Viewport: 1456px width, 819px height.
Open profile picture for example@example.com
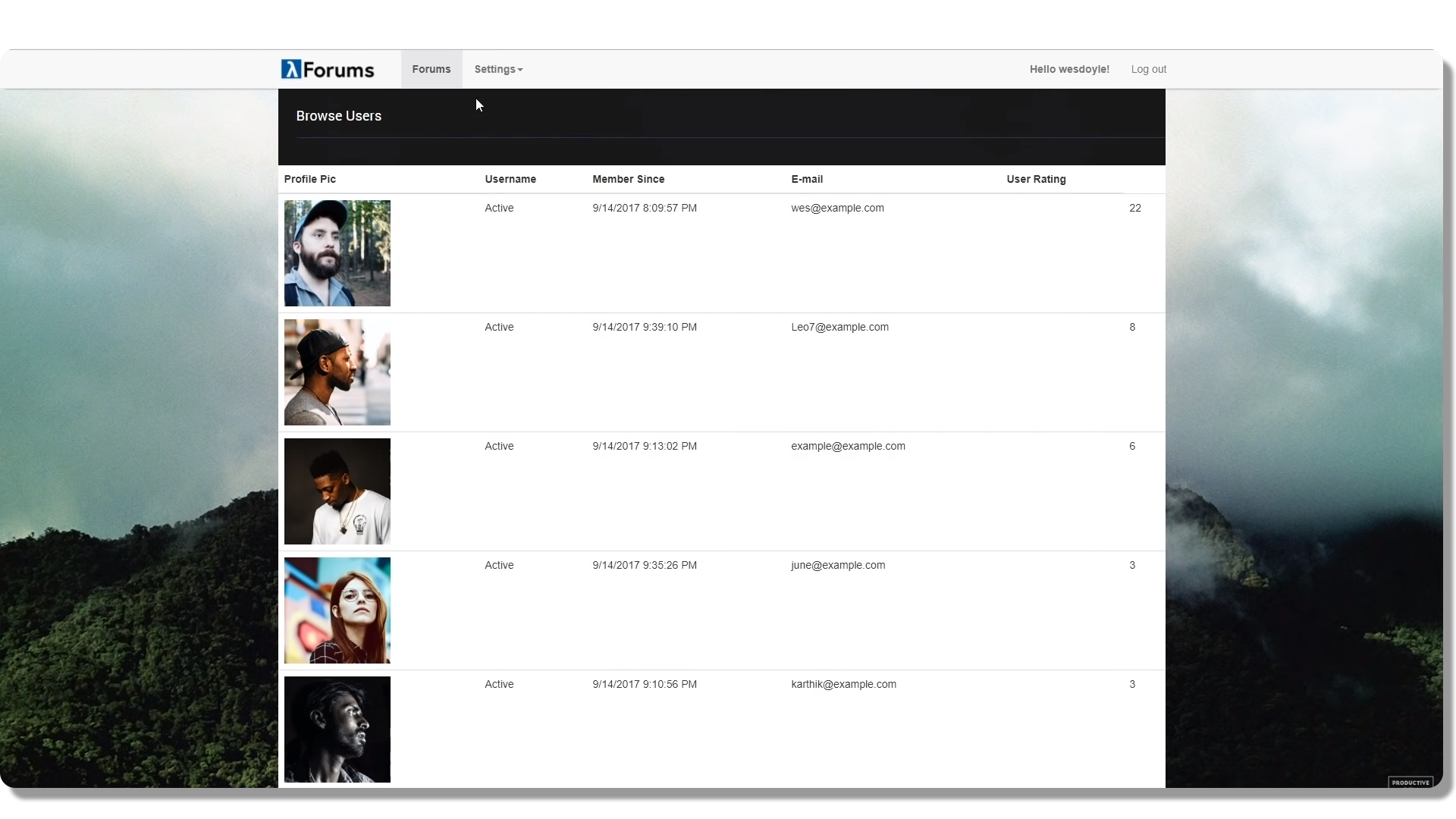click(x=337, y=491)
